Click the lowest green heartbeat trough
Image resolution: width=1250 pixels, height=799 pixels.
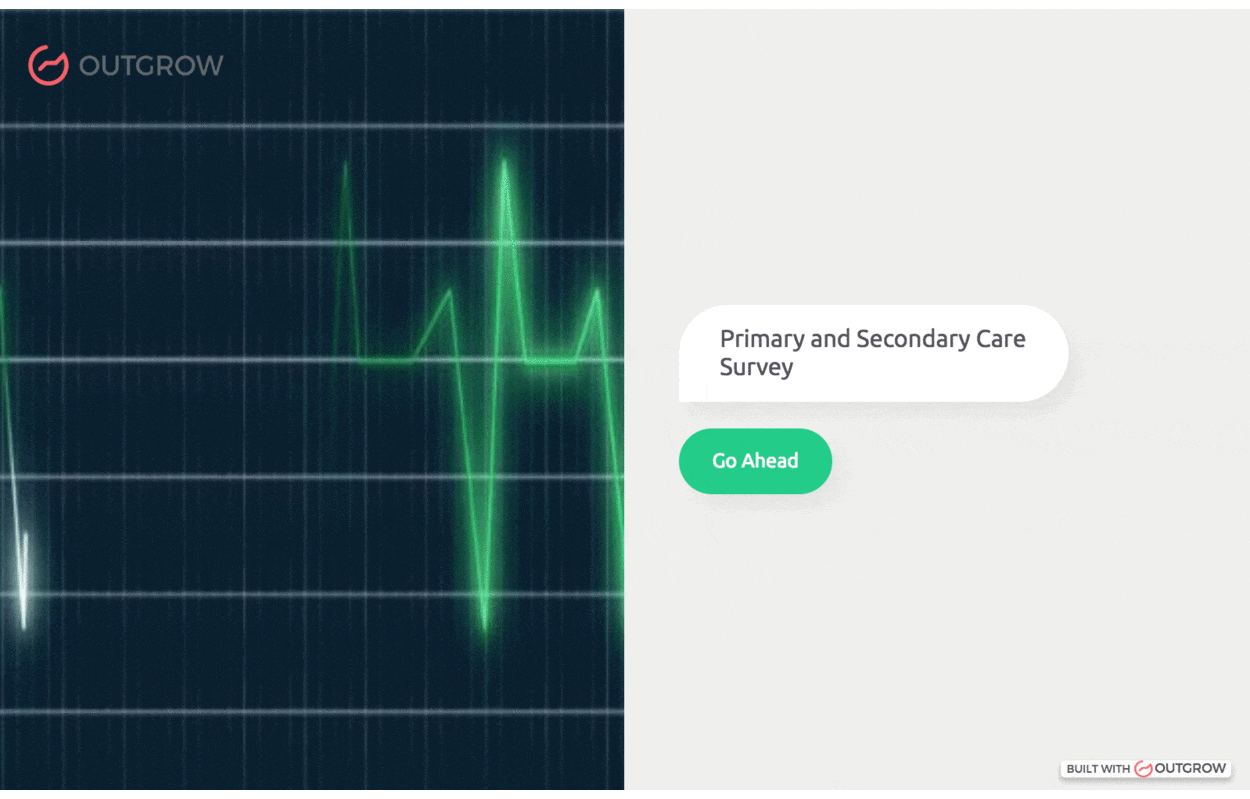[x=485, y=625]
